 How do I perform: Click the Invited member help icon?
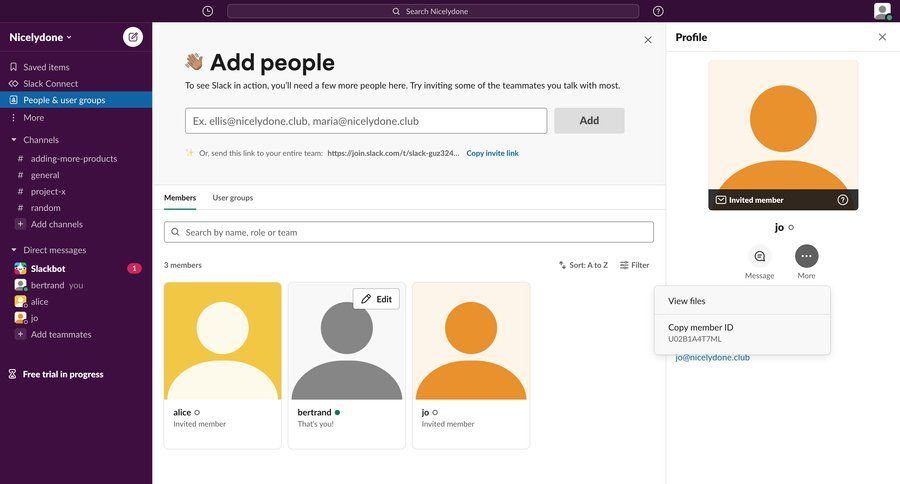(843, 200)
